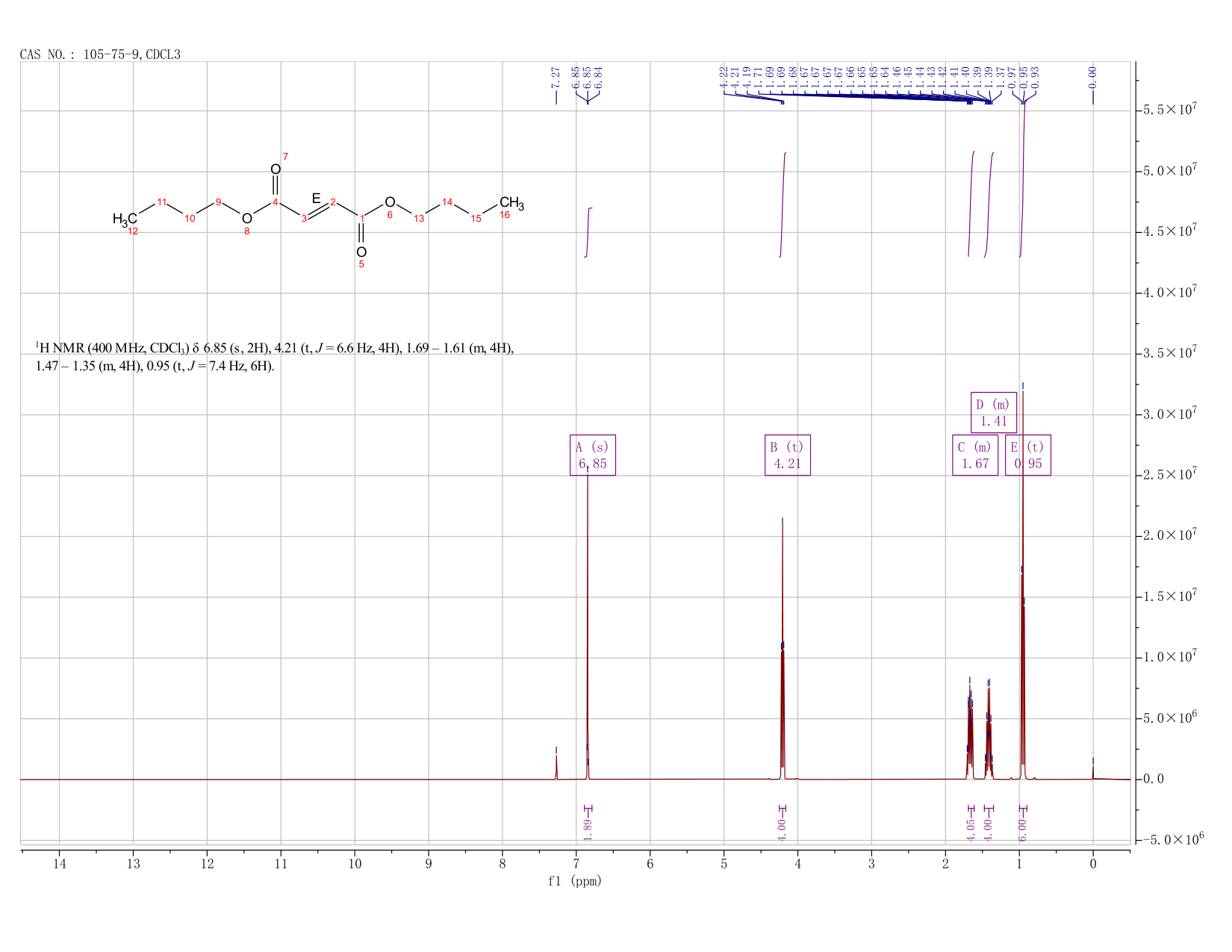
Task: Click the '1.47 – 1.35 (m, 4H)' report line
Action: (x=155, y=367)
